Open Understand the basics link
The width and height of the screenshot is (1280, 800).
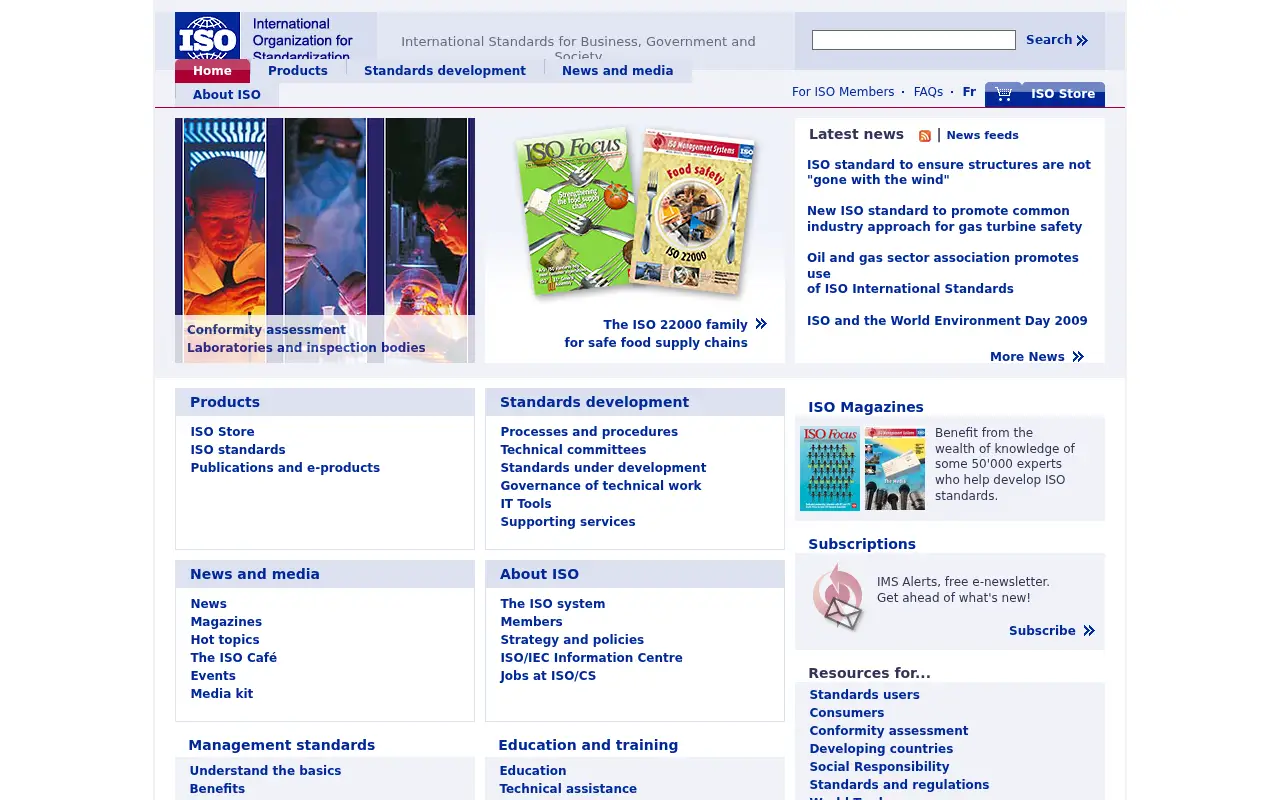tap(265, 771)
